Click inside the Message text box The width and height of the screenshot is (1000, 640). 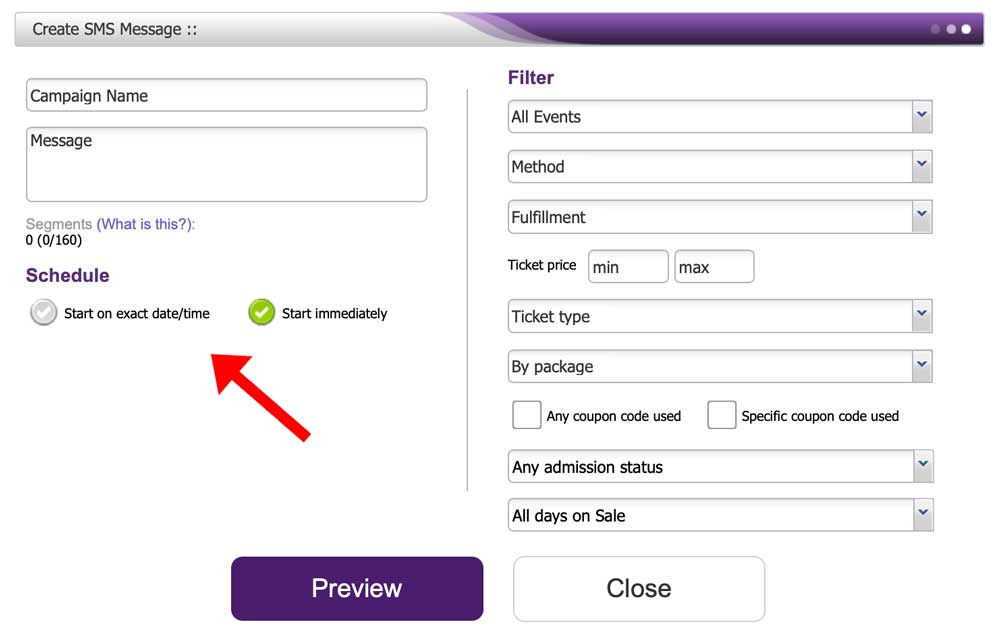[x=226, y=163]
